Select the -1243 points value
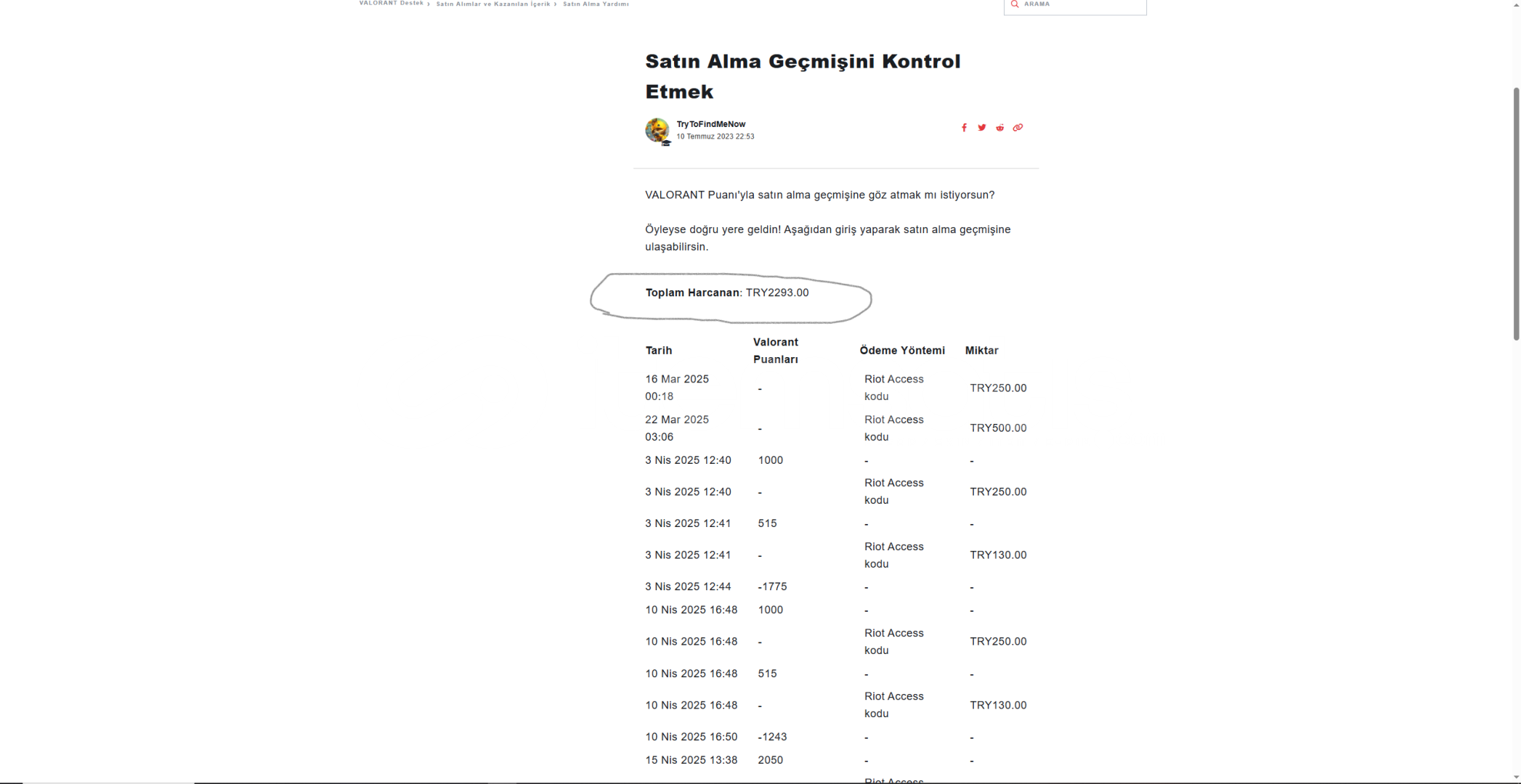The height and width of the screenshot is (784, 1521). [x=772, y=737]
